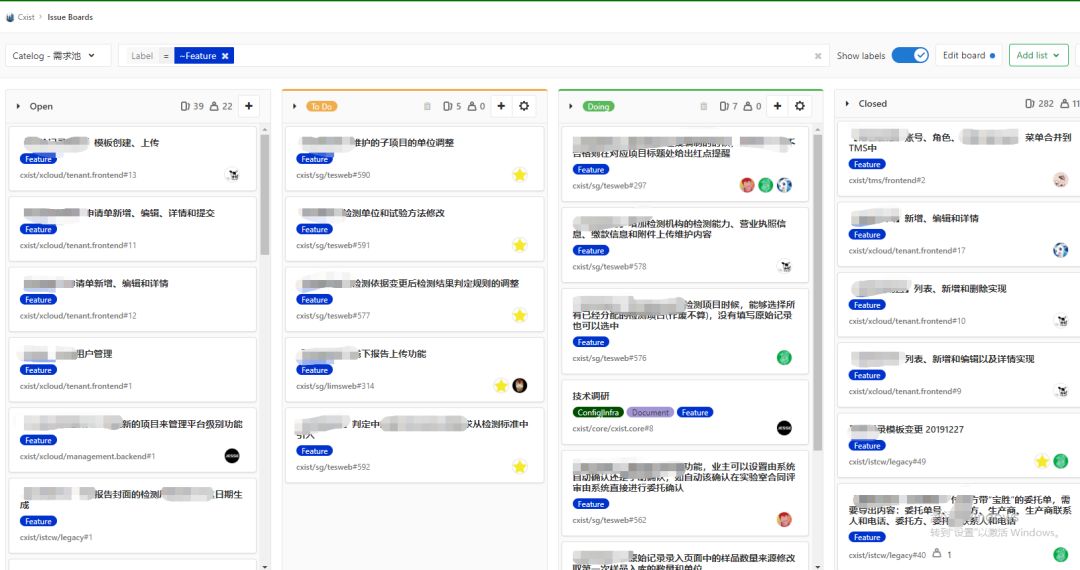This screenshot has width=1080, height=570.
Task: Click star avatar on tesweb#591 card
Action: click(520, 245)
